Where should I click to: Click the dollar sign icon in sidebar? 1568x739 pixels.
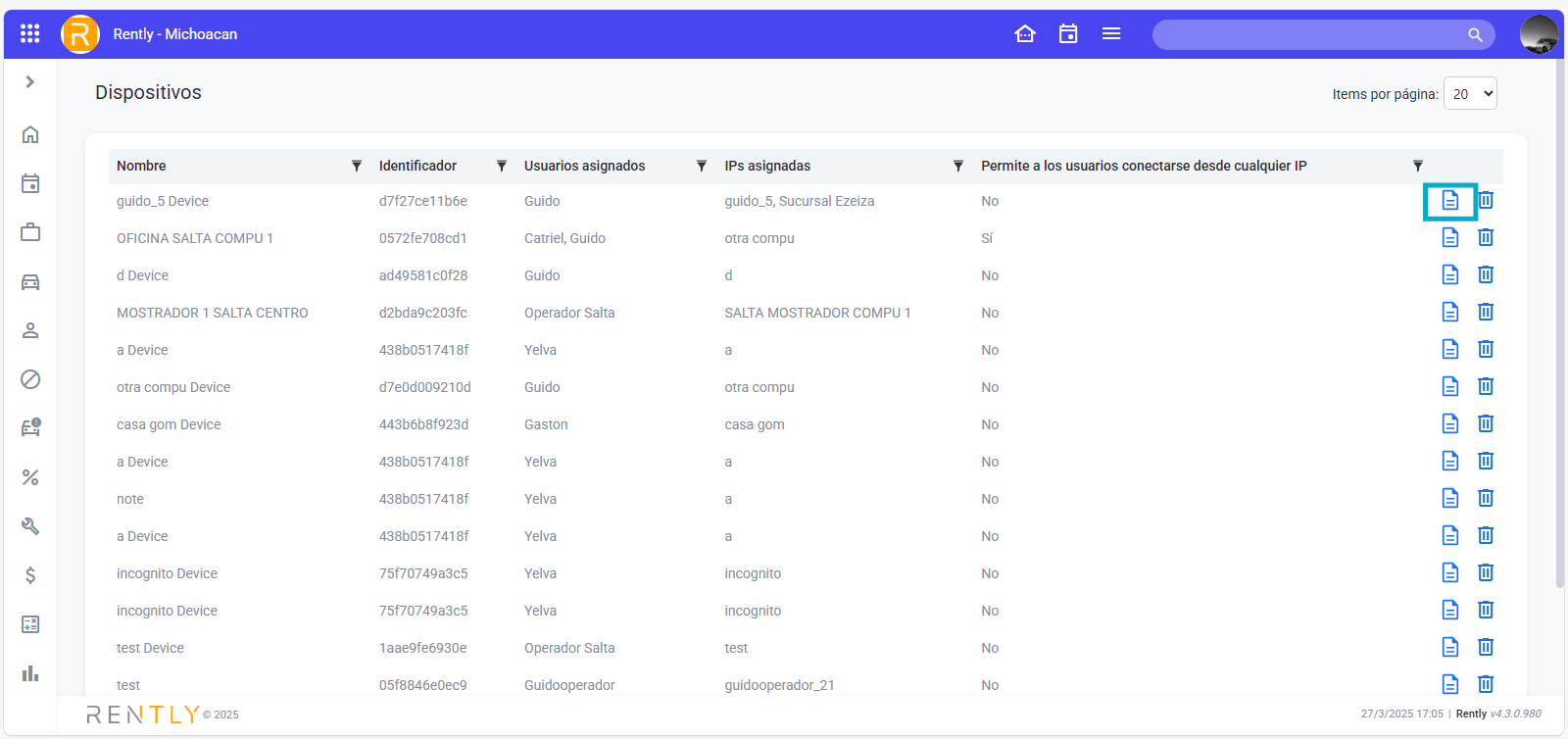30,575
